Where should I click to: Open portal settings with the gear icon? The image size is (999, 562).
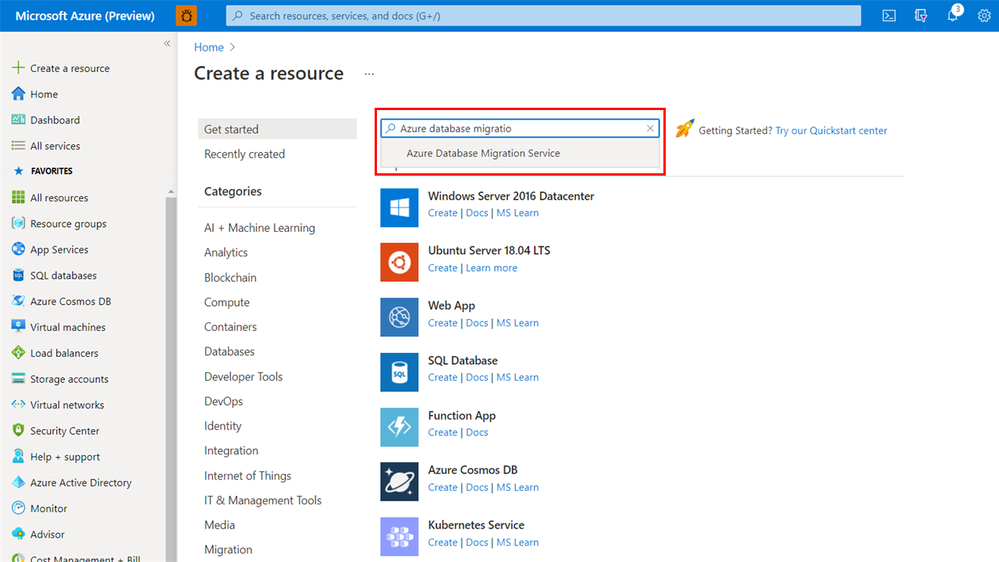point(984,16)
